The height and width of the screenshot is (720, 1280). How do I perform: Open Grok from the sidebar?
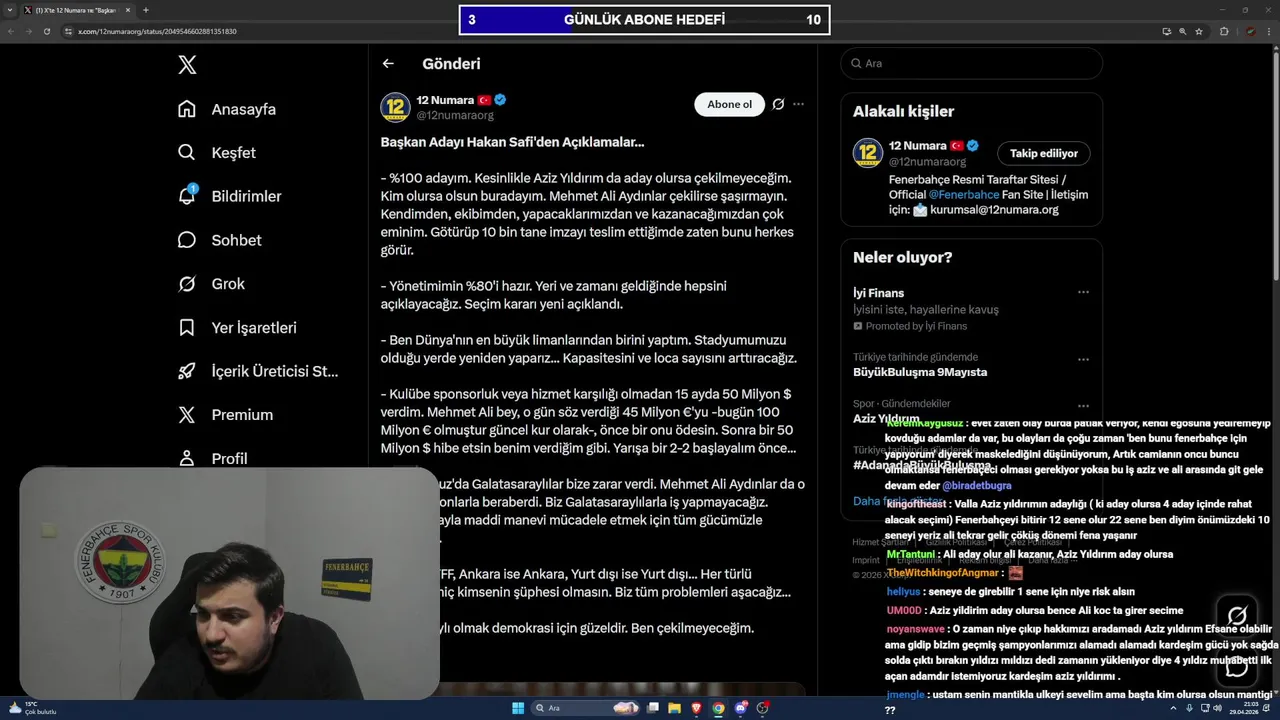[x=211, y=284]
